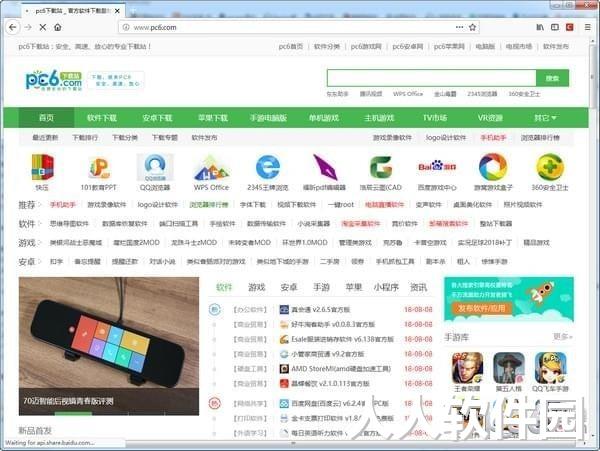600x451 pixels.
Task: Switch to the 资讯 content tab
Action: [x=418, y=287]
